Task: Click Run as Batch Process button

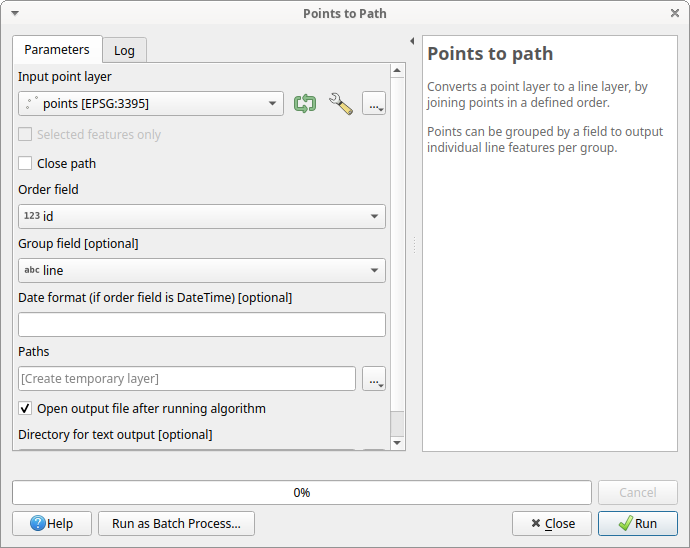Action: point(176,523)
